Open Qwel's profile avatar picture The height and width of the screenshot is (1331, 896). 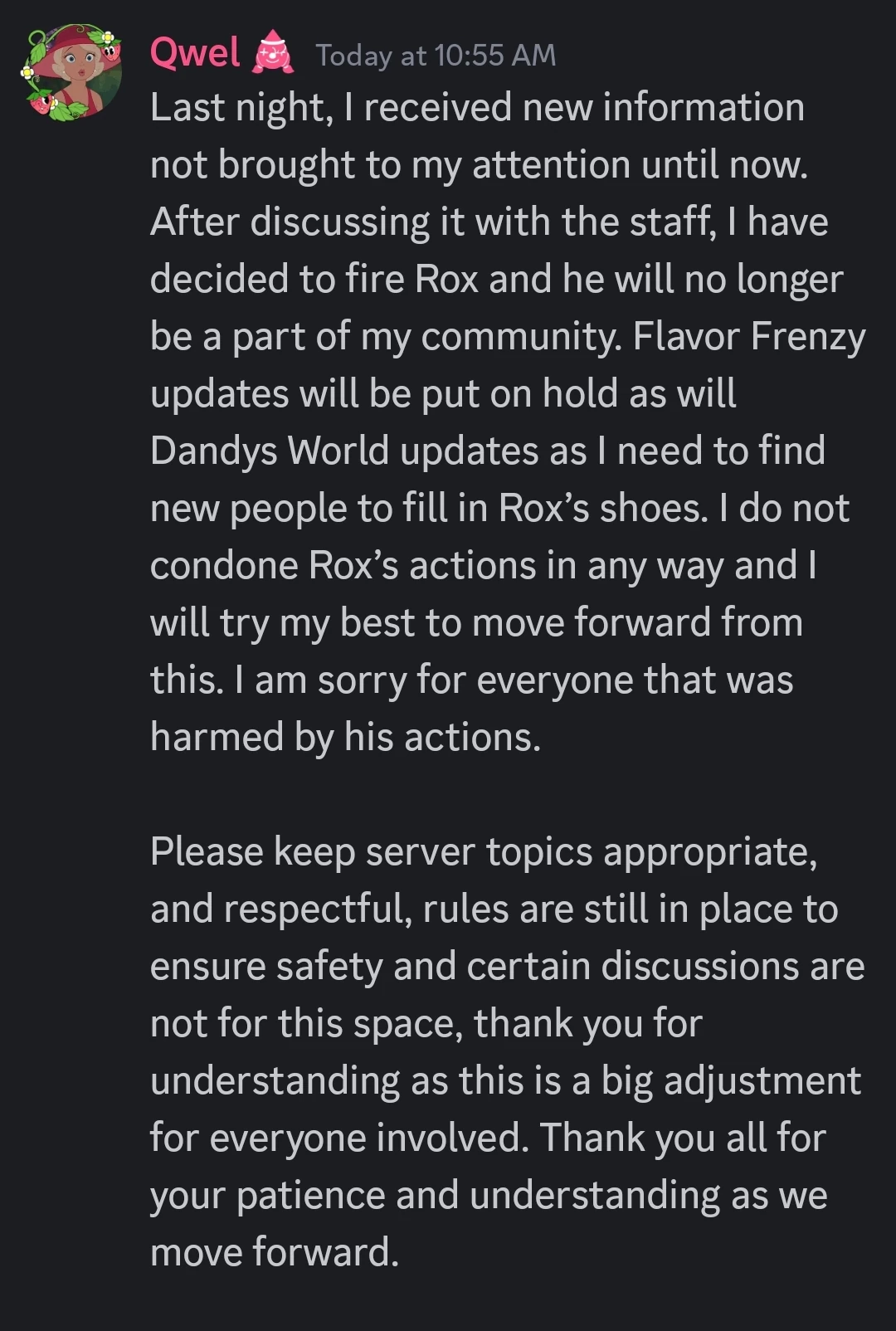(71, 73)
